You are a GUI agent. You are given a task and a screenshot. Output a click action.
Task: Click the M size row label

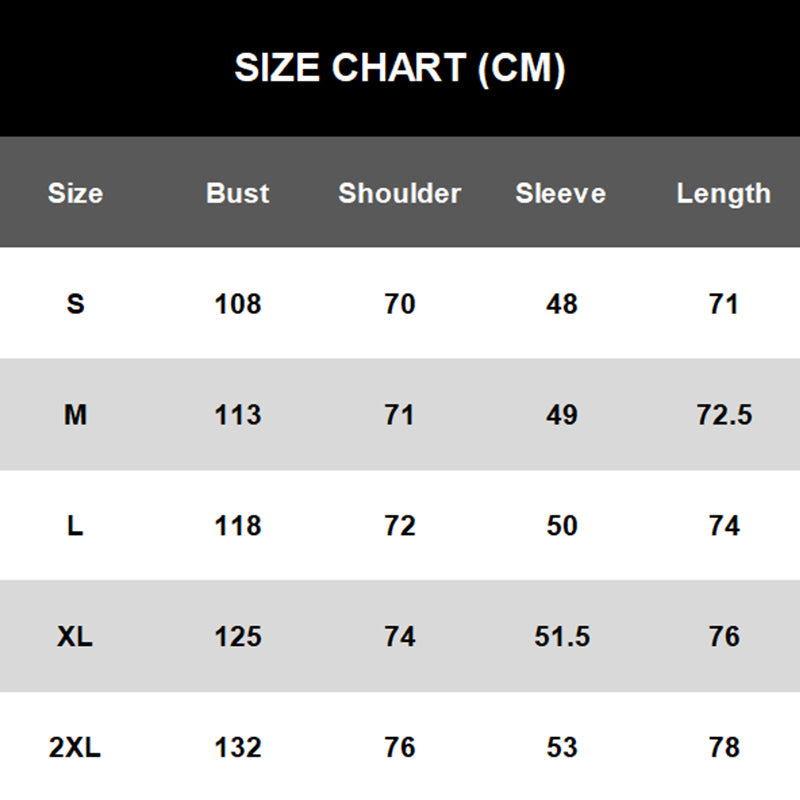[x=75, y=415]
